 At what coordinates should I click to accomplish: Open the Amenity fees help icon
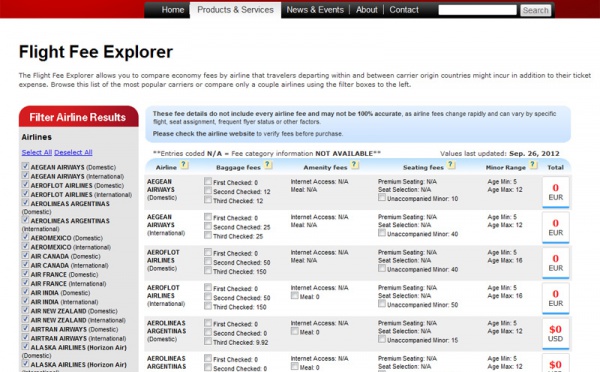pyautogui.click(x=355, y=165)
